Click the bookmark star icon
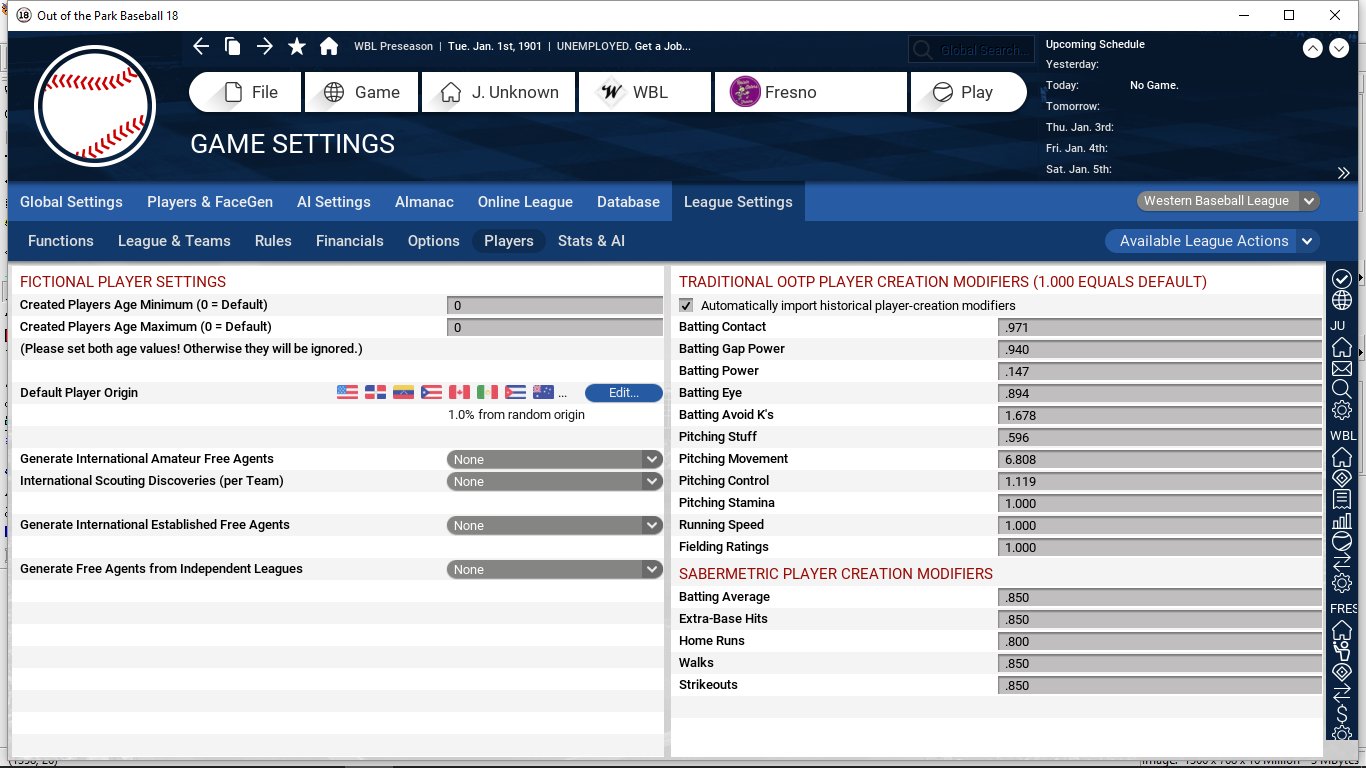The width and height of the screenshot is (1366, 768). 297,46
